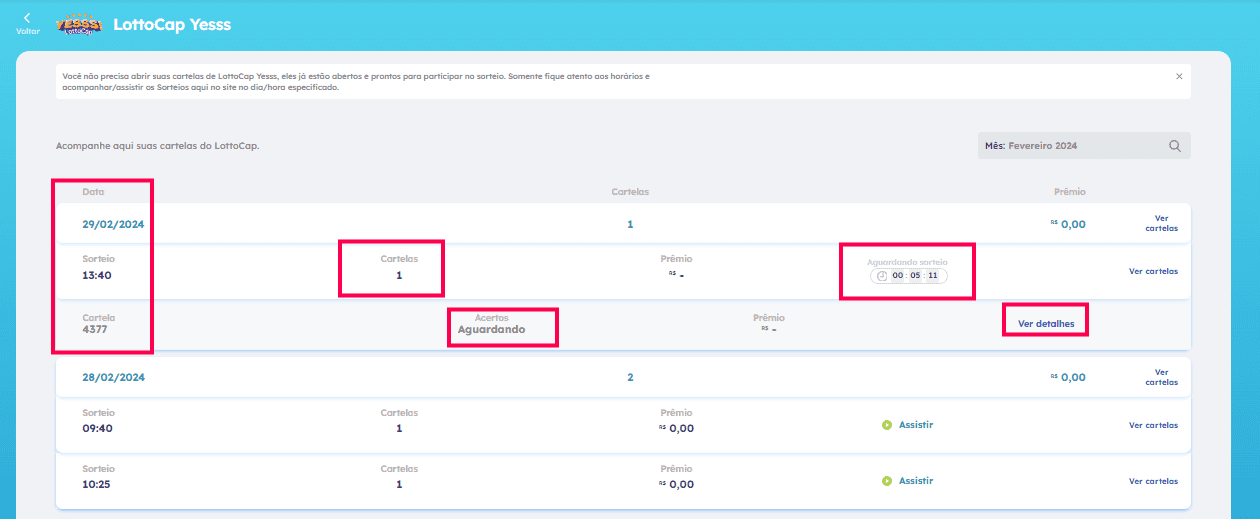Click the 09:40 sorteio time

(x=96, y=428)
